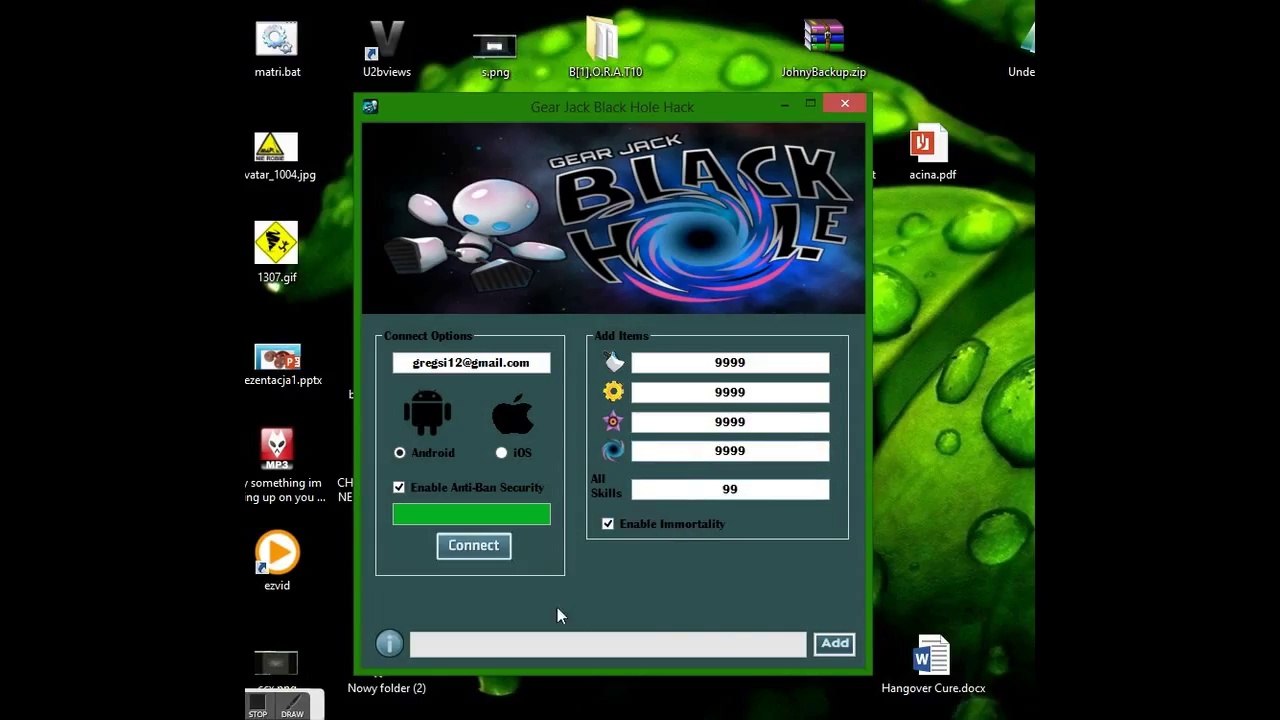Click the 9999 field beside purple star

(730, 421)
